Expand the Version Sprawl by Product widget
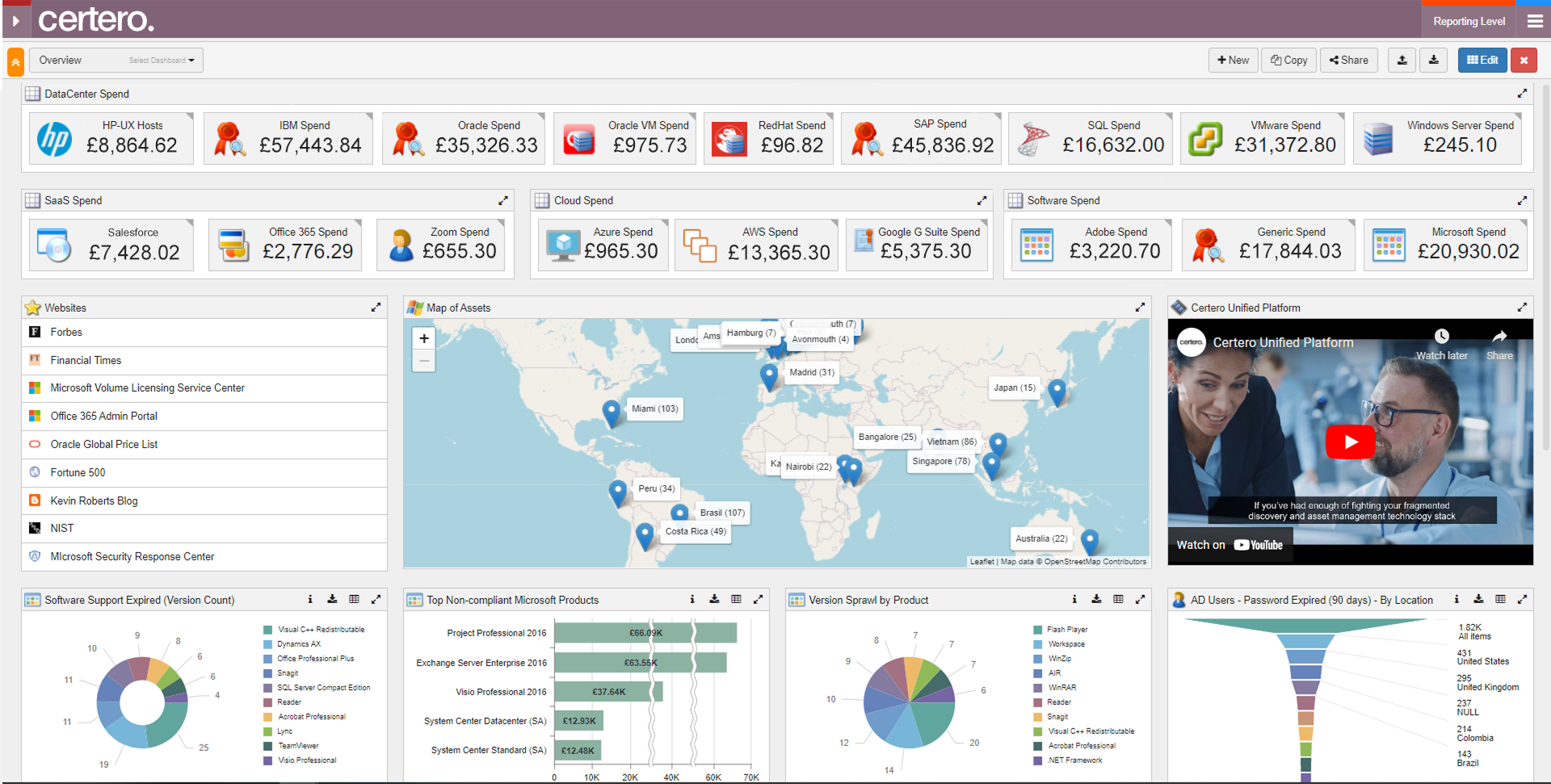 [1140, 599]
